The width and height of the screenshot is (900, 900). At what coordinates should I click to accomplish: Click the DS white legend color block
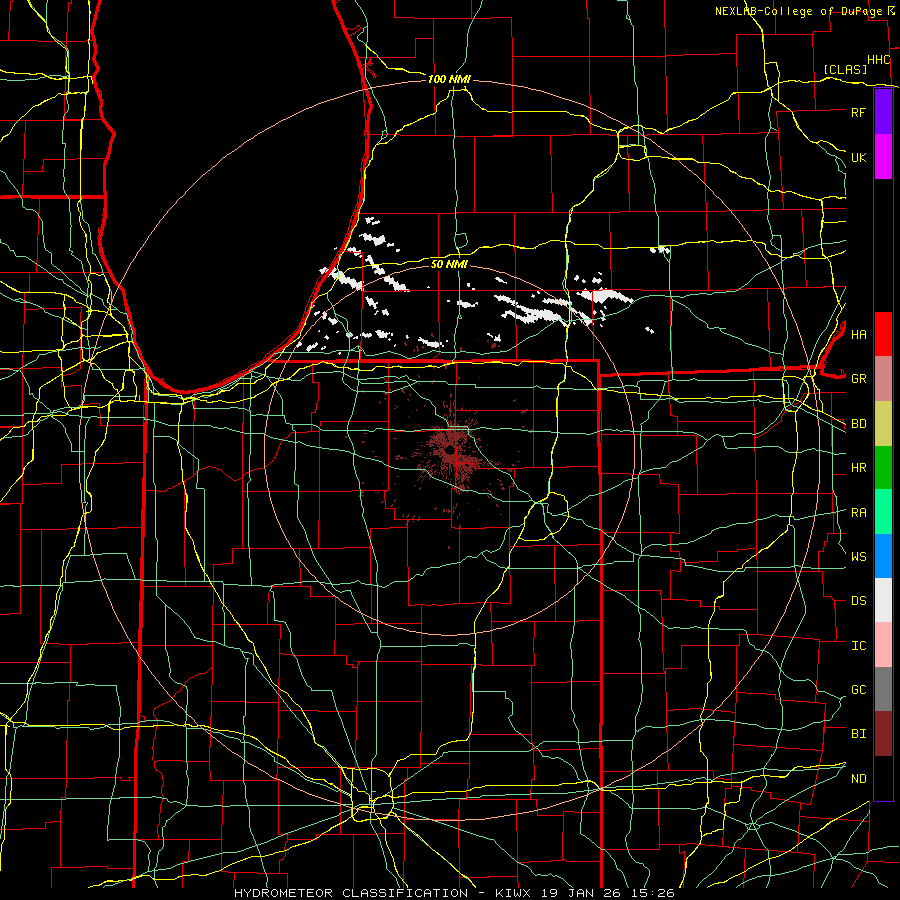(x=883, y=600)
